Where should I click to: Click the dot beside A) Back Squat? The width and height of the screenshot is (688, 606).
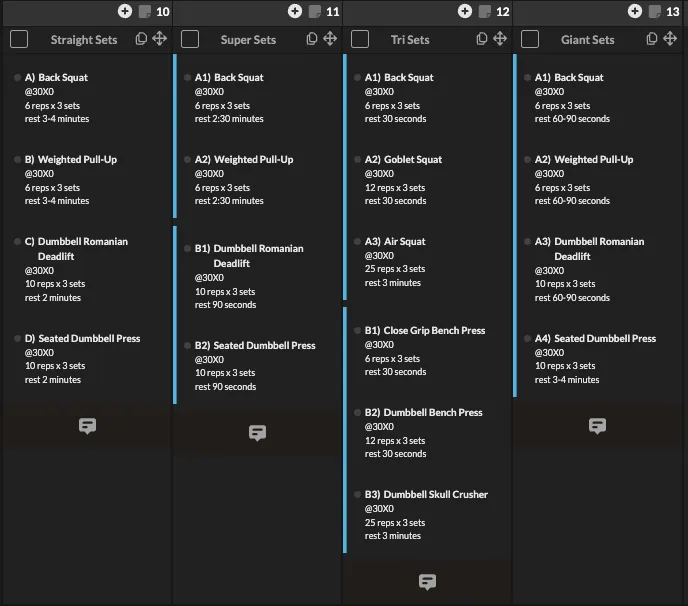tap(17, 78)
